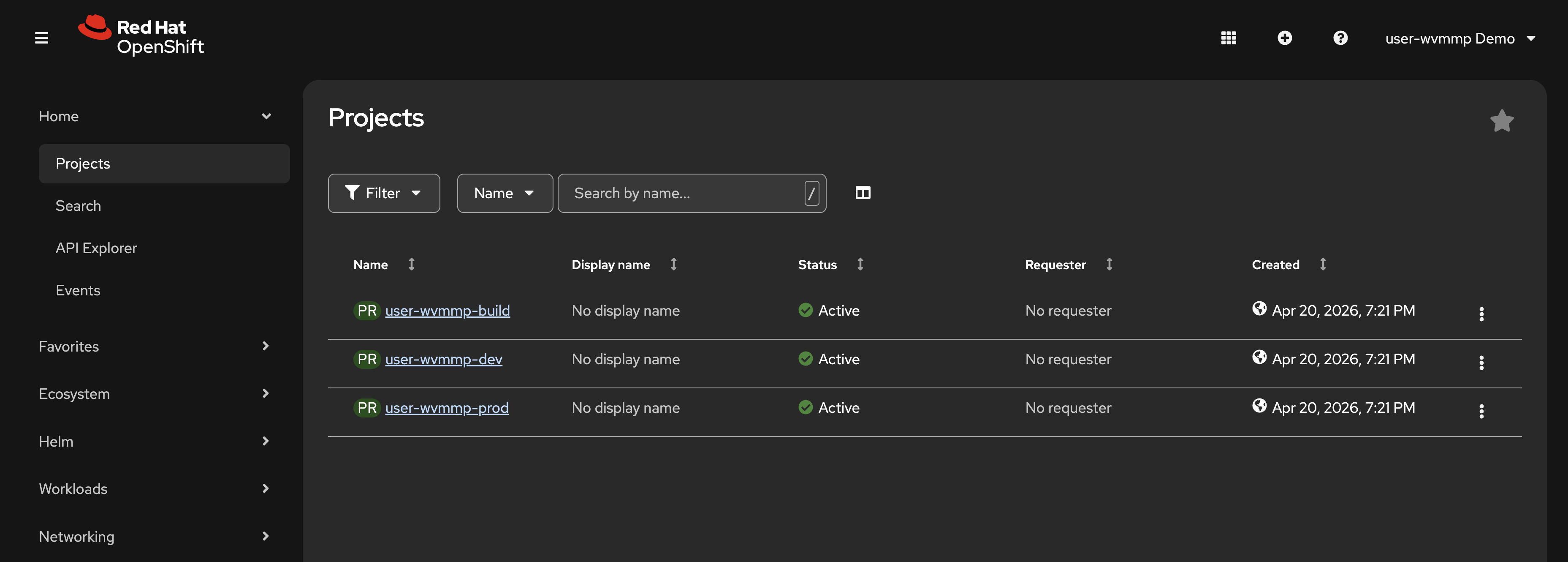Image resolution: width=1568 pixels, height=562 pixels.
Task: Go to Events in Home section
Action: click(x=78, y=290)
